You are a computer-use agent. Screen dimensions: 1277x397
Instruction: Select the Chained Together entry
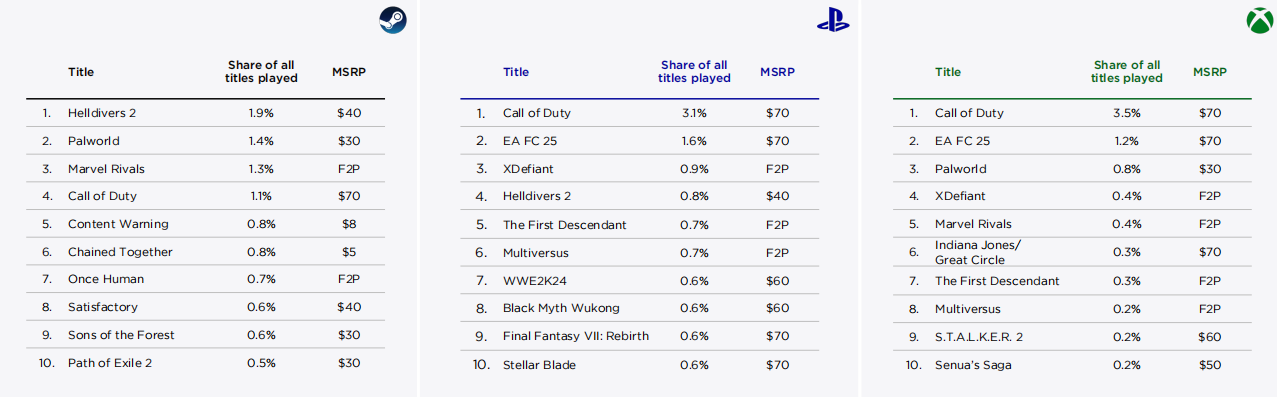click(x=205, y=252)
